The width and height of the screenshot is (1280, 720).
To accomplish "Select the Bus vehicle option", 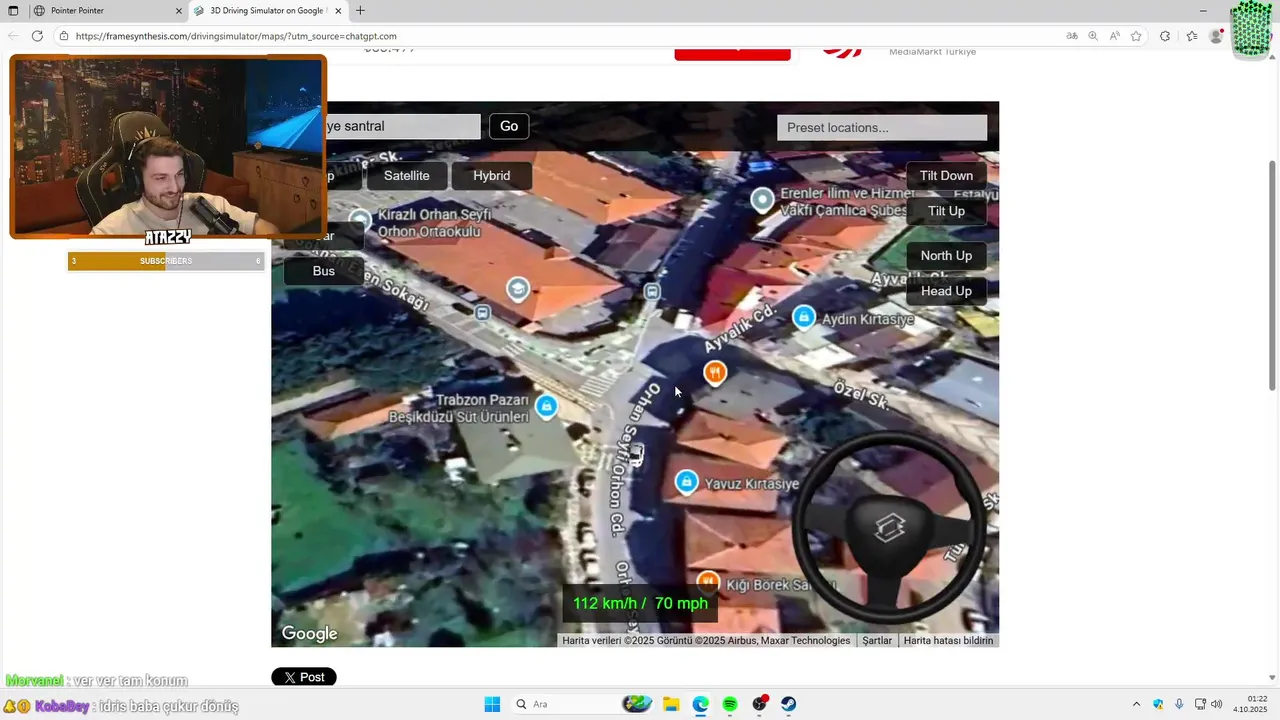I will 324,271.
